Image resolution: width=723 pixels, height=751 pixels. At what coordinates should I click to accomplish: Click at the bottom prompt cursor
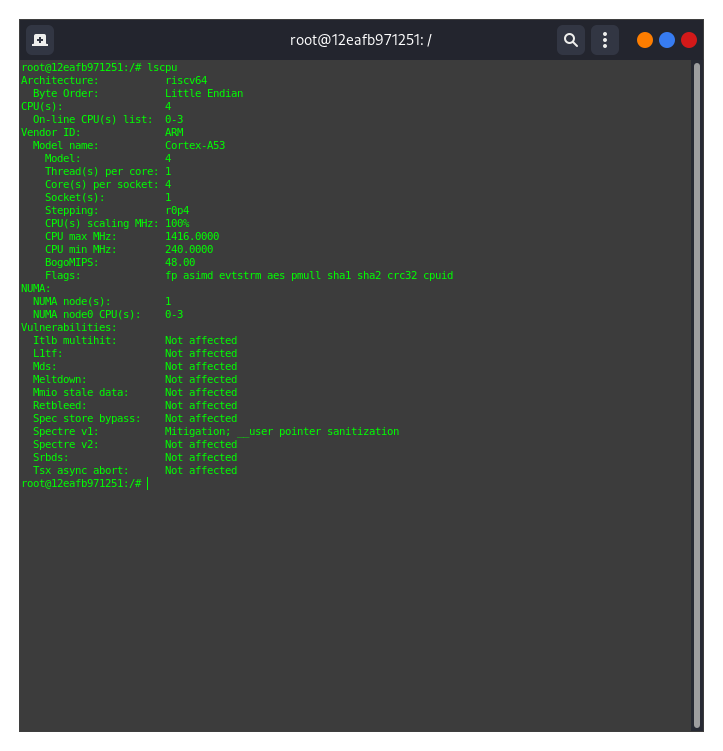pyautogui.click(x=147, y=483)
